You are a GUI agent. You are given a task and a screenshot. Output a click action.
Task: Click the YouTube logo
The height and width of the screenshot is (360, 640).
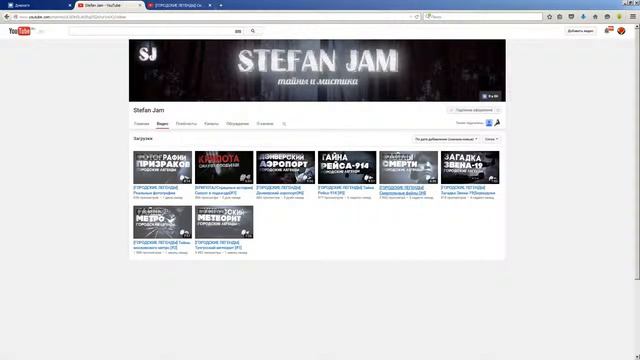(x=20, y=31)
